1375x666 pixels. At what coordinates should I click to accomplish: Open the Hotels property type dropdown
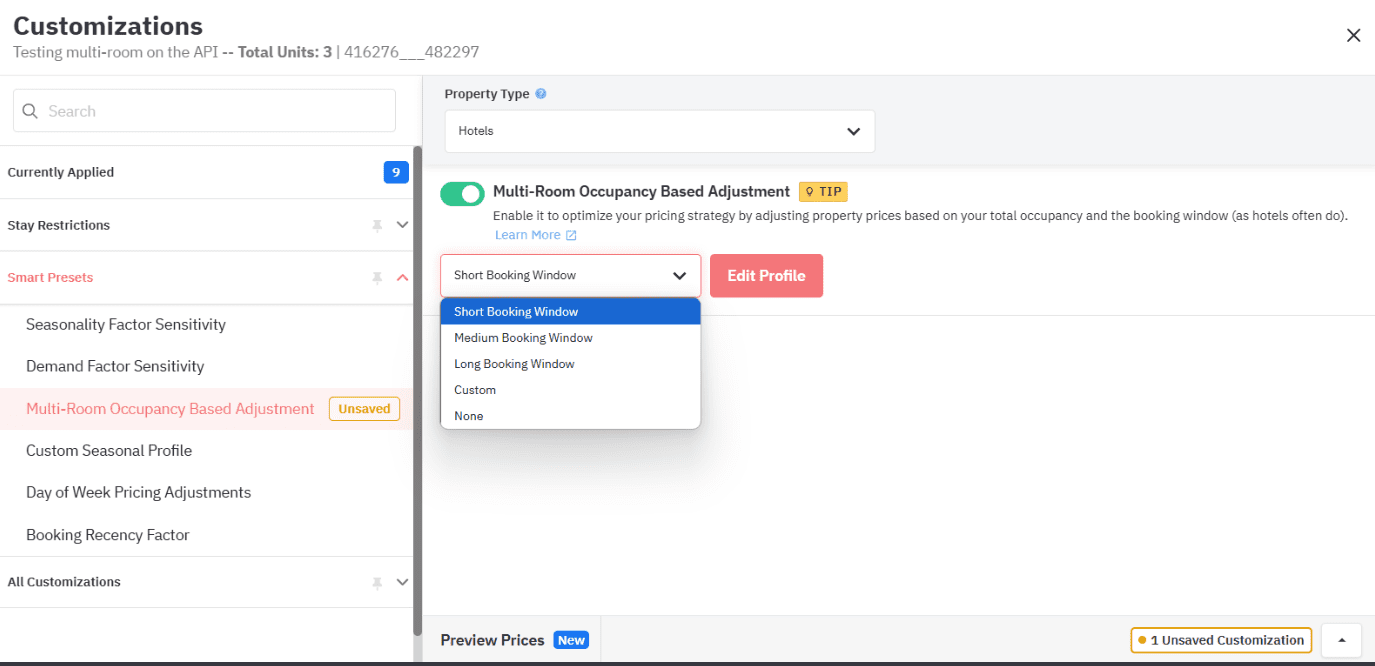point(659,131)
